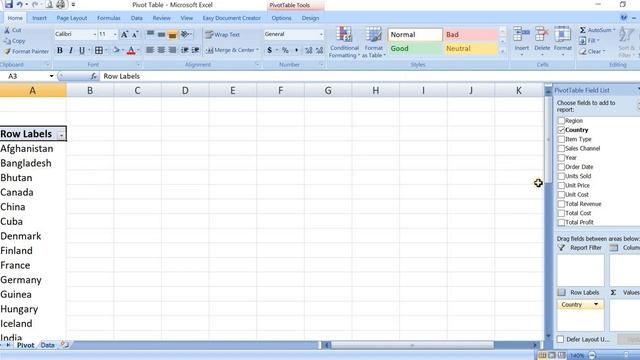Toggle Bold formatting
This screenshot has height=360, width=640.
click(60, 50)
